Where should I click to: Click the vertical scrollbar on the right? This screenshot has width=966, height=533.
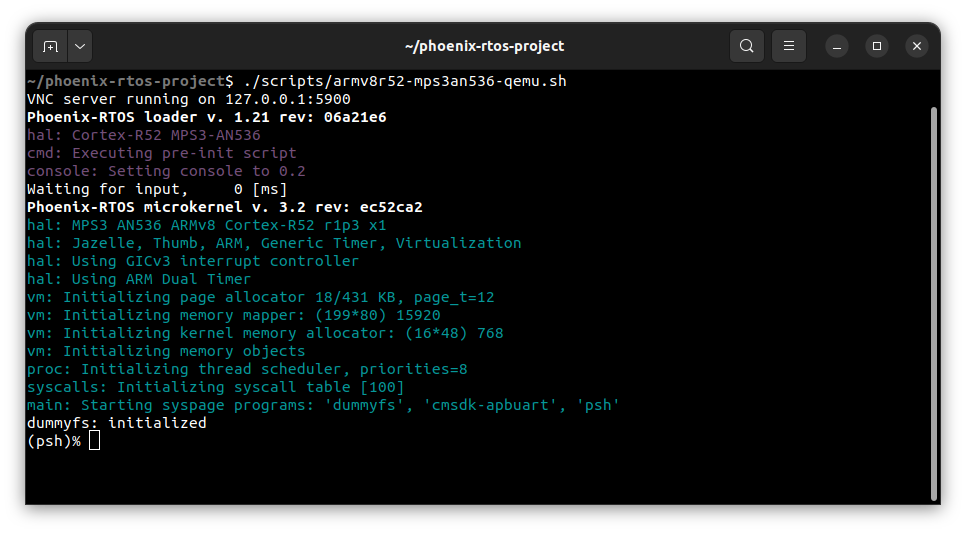[934, 300]
